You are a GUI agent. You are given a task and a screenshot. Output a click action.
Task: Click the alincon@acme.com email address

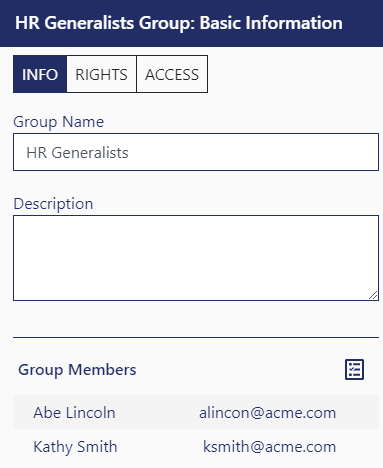click(x=267, y=413)
